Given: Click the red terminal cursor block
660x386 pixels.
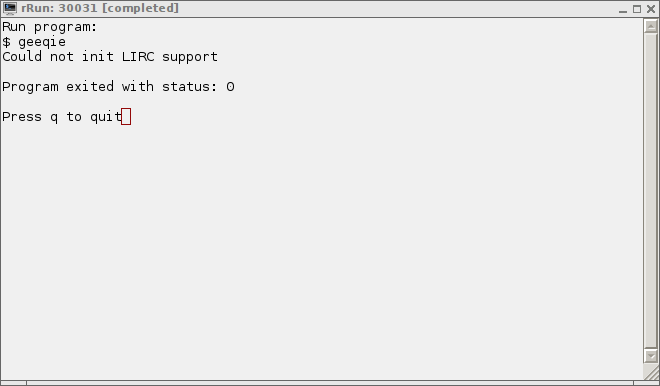Looking at the screenshot, I should click(x=126, y=117).
